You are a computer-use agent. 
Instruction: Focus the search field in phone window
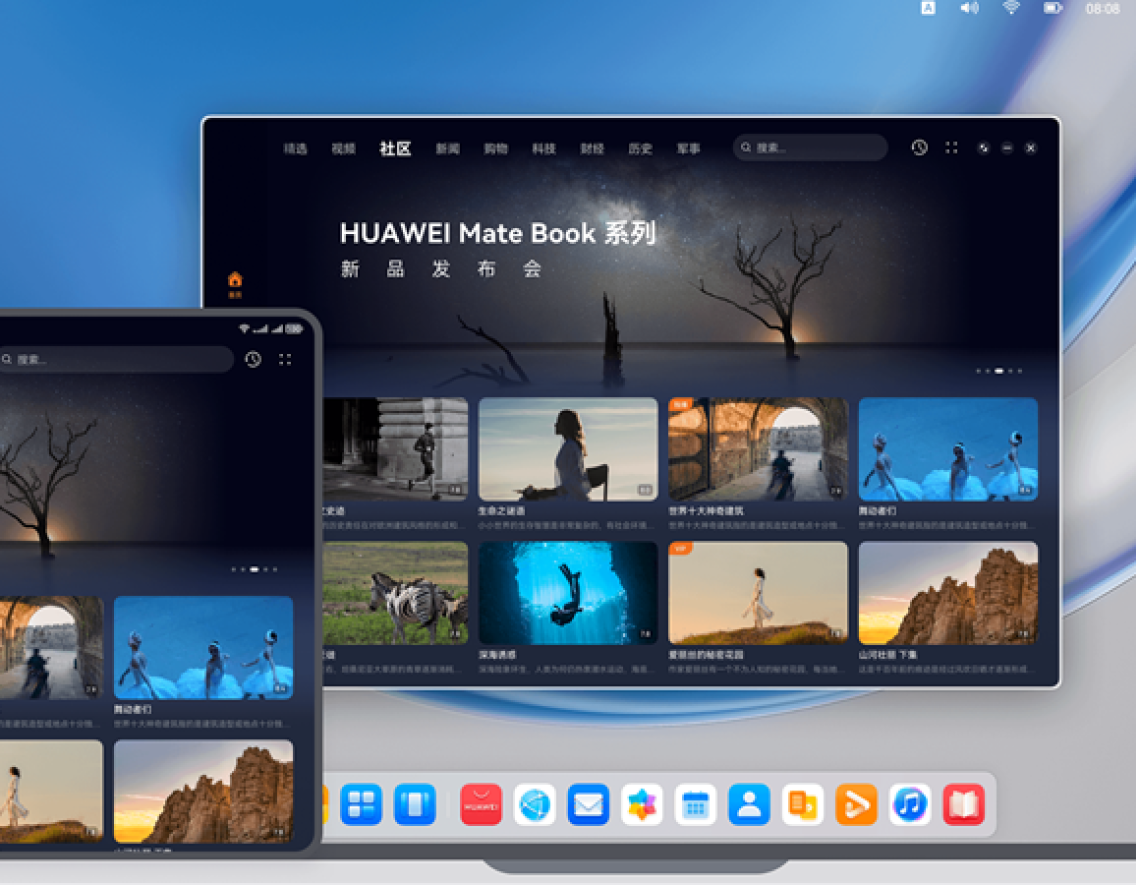(116, 359)
